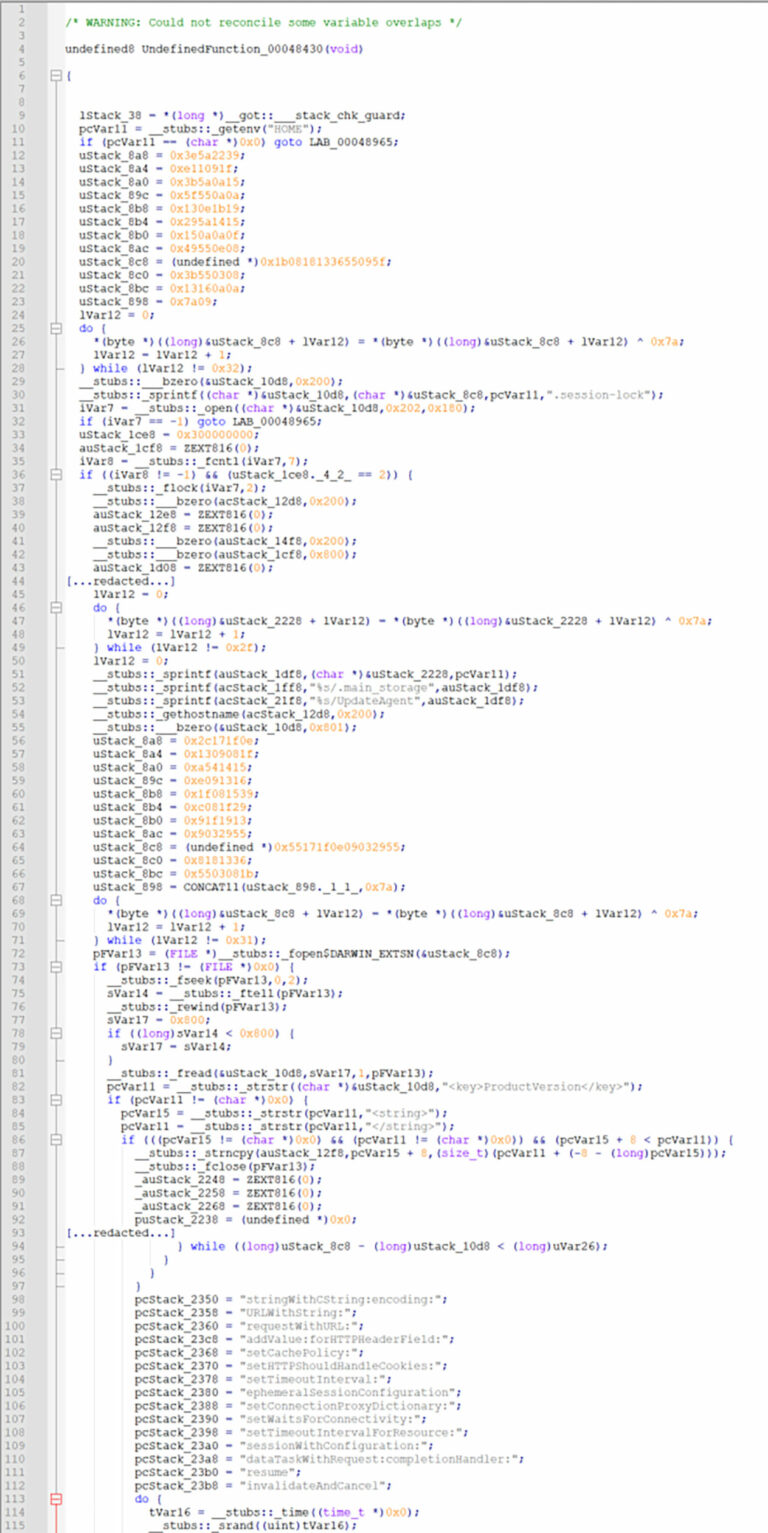
Task: Collapse the function body fold at line 6
Action: click(55, 76)
